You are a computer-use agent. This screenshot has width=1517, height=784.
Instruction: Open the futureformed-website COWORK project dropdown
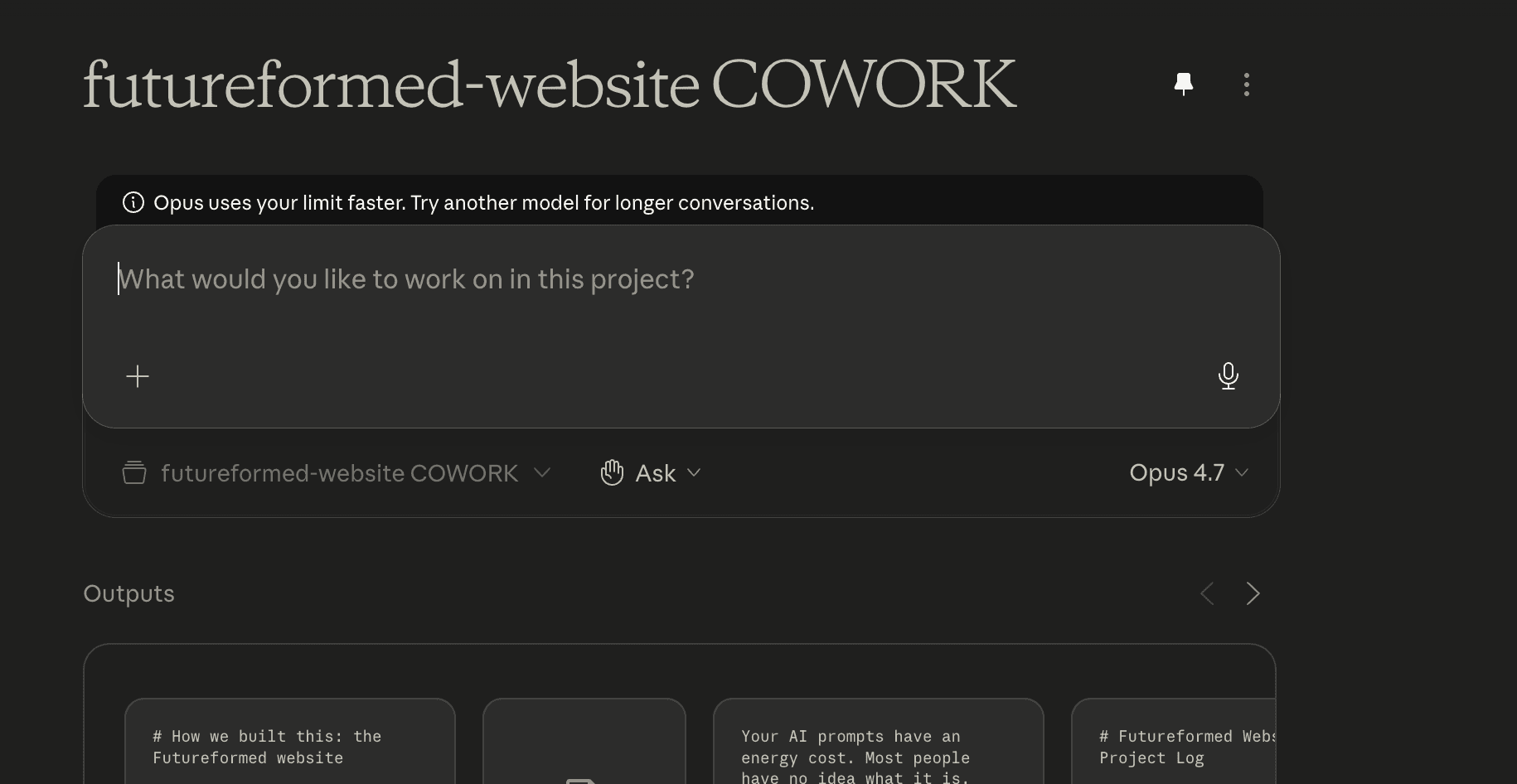337,472
